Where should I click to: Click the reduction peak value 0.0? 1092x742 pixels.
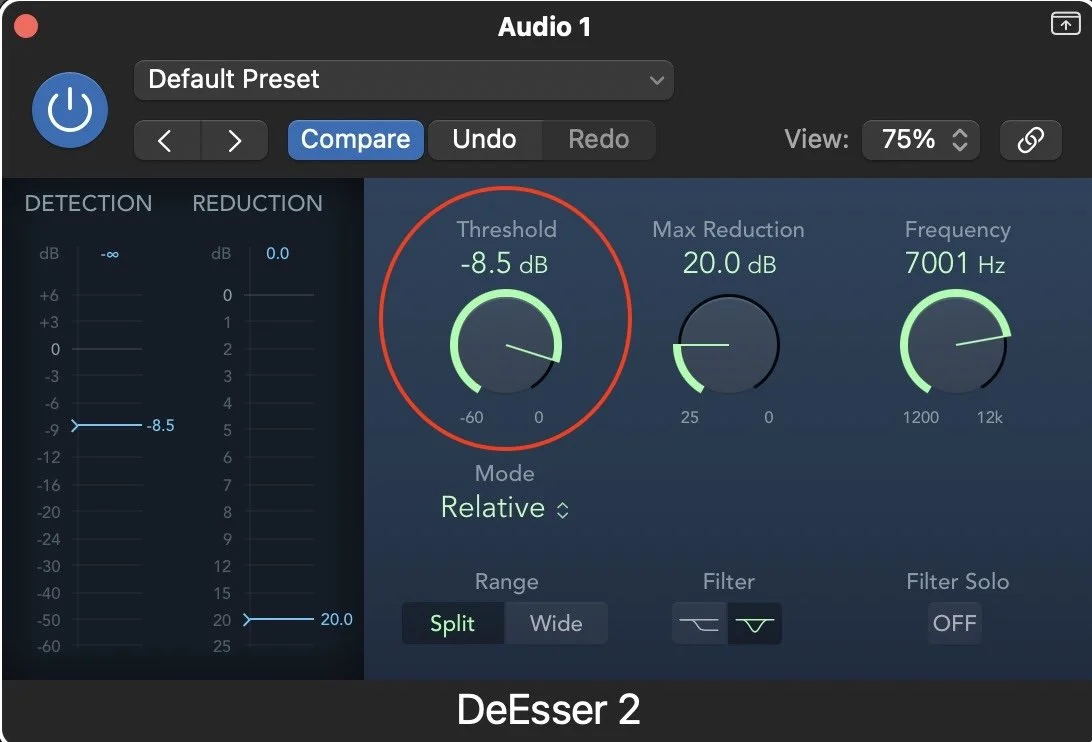[277, 254]
